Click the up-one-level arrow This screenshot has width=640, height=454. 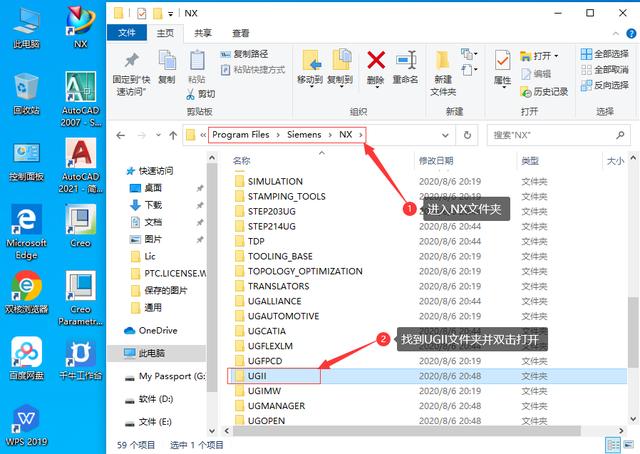(173, 135)
